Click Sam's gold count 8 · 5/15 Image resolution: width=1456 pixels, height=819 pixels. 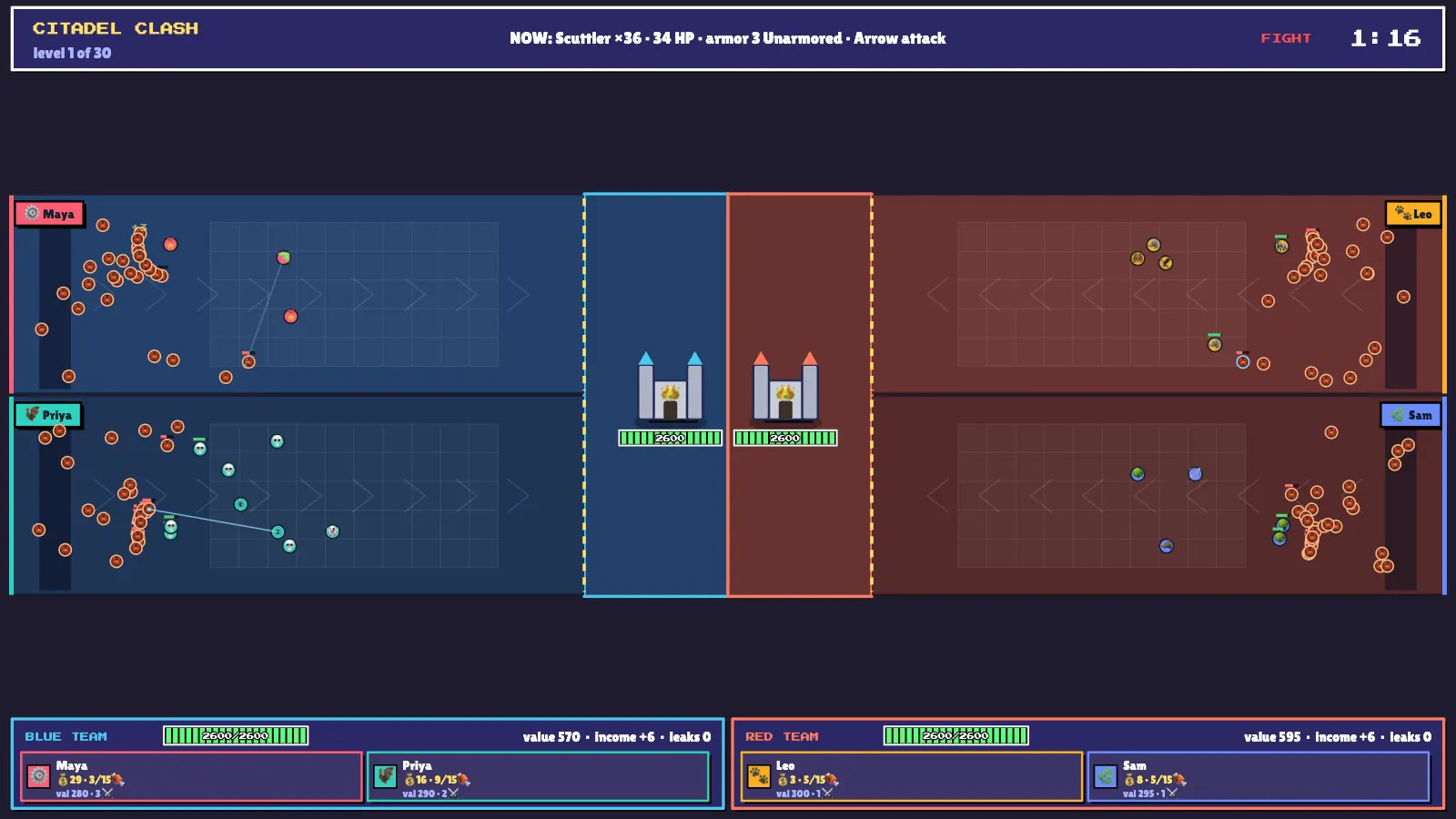(x=1155, y=780)
